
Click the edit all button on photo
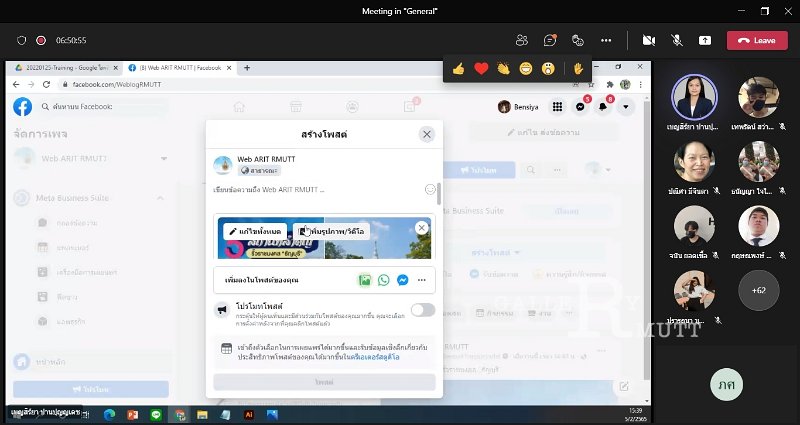pyautogui.click(x=254, y=231)
